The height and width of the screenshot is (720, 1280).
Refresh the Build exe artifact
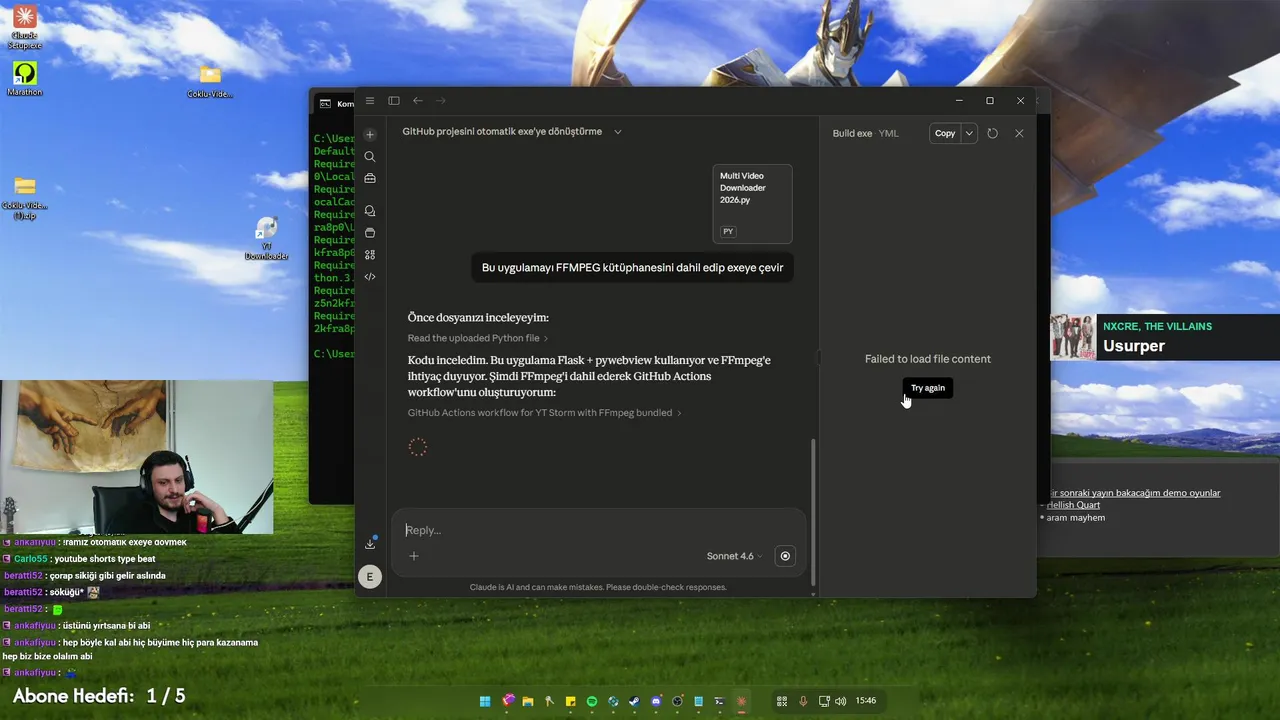[x=992, y=133]
